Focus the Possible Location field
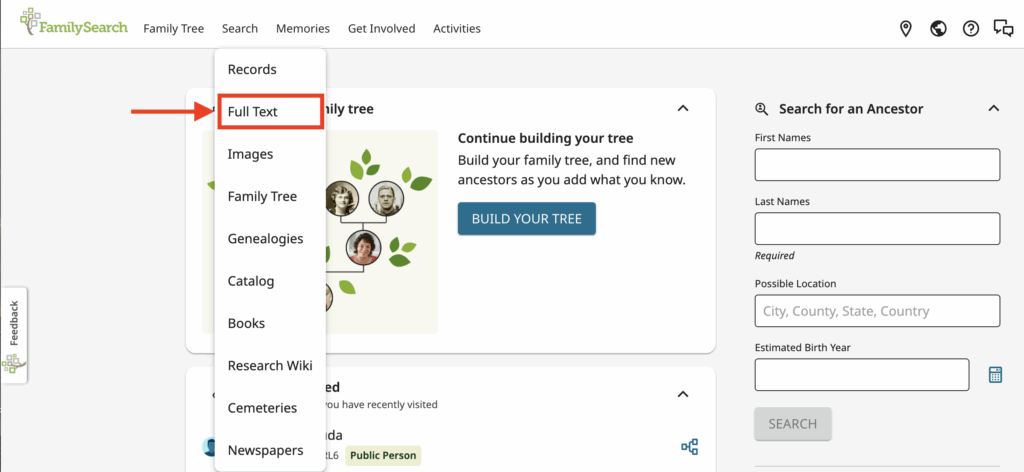The width and height of the screenshot is (1024, 472). click(877, 311)
